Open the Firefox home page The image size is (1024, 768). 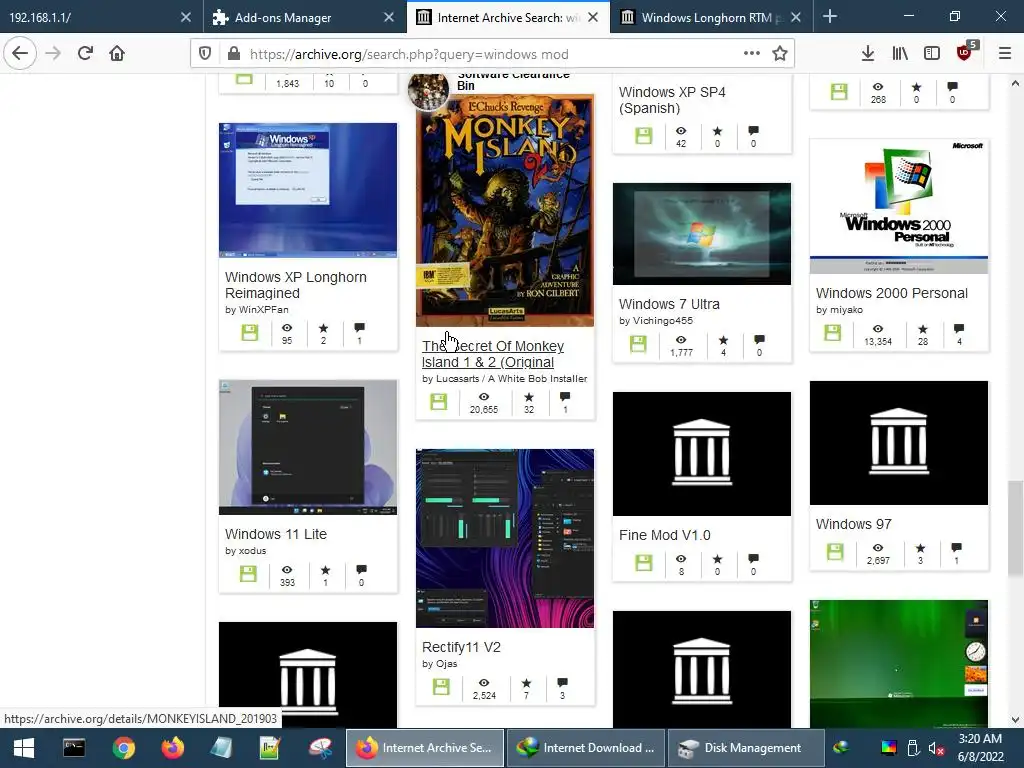pos(117,54)
